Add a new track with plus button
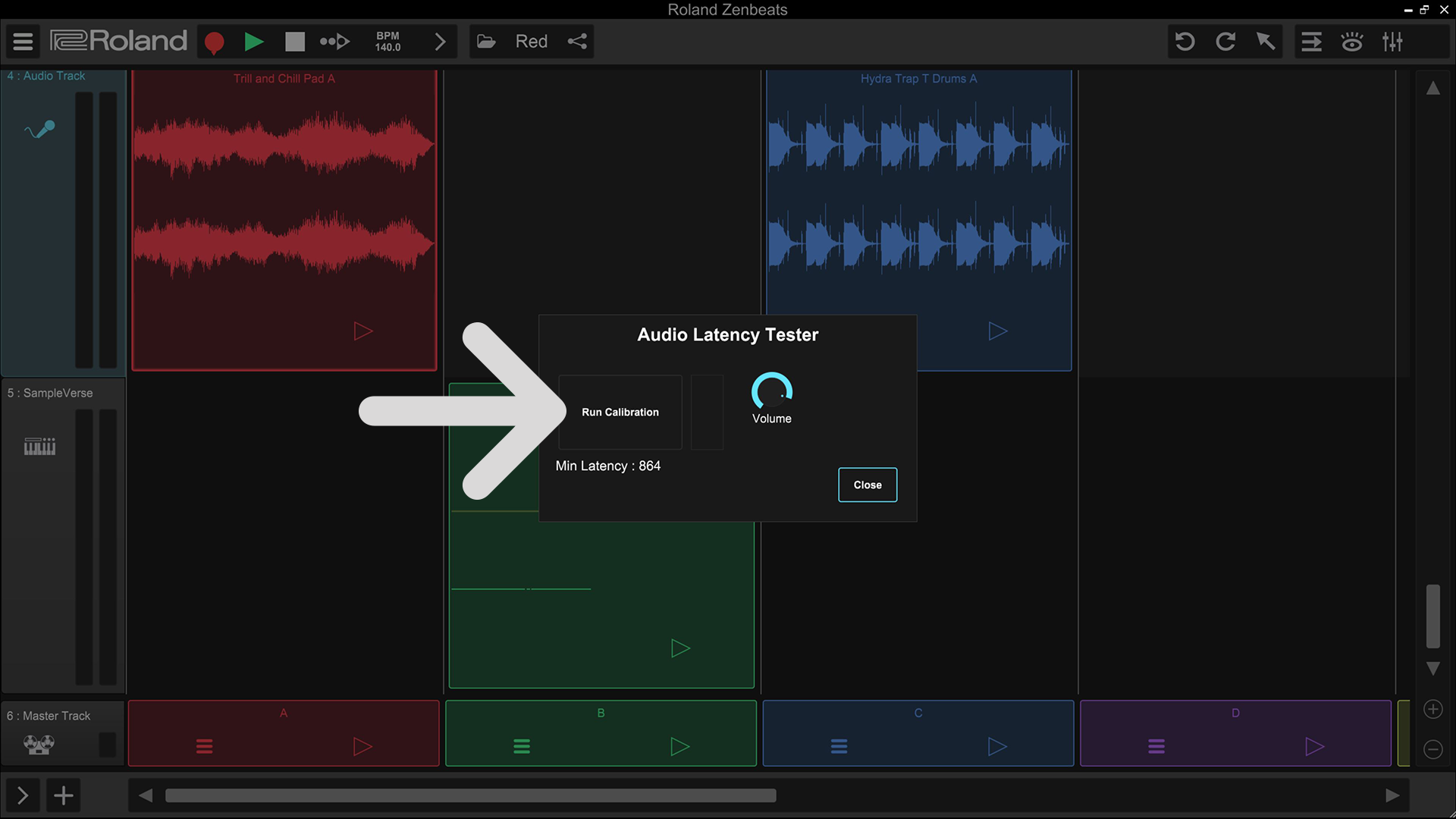The height and width of the screenshot is (819, 1456). 64,795
